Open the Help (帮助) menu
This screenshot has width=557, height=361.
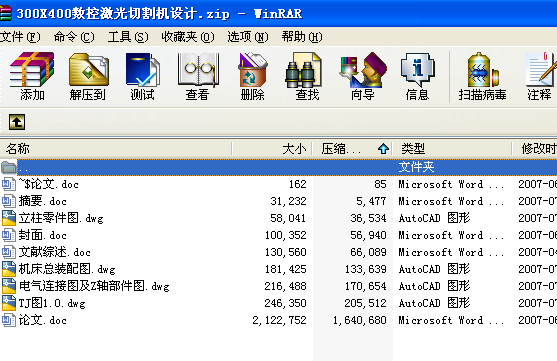pyautogui.click(x=302, y=37)
